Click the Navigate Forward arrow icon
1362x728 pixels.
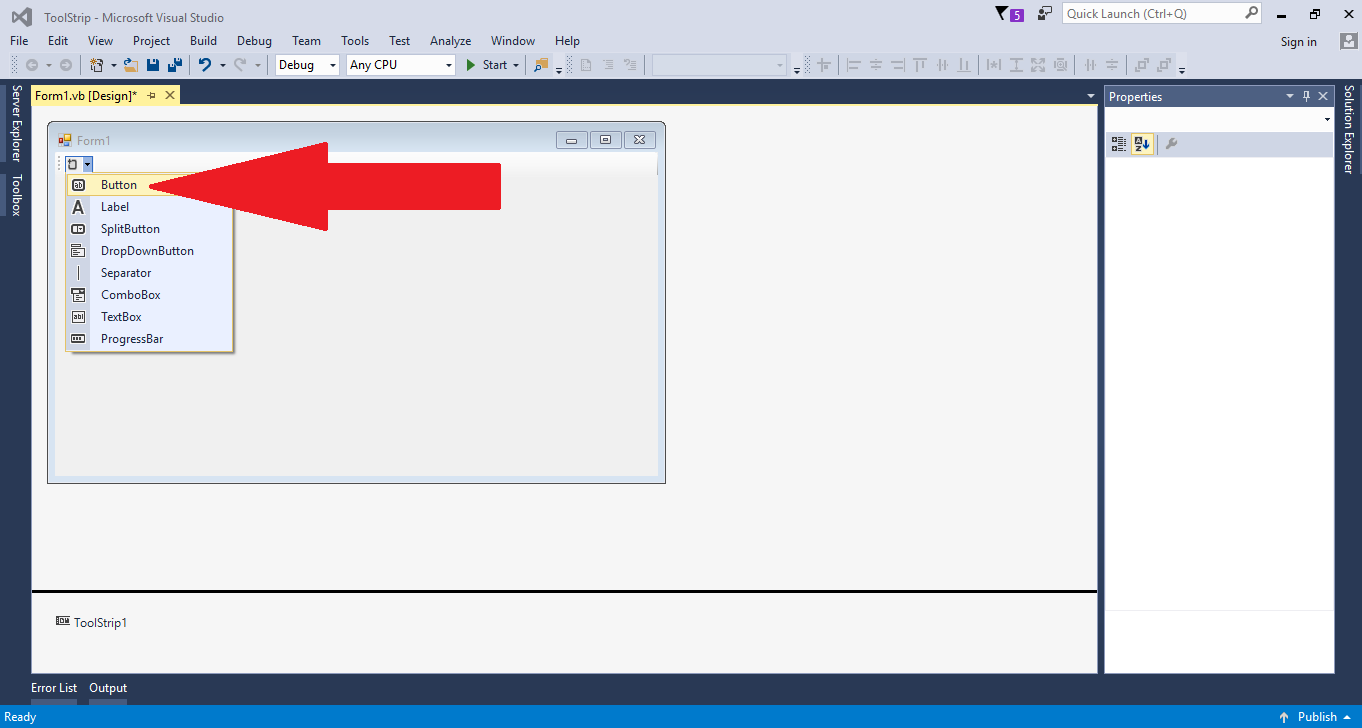[x=65, y=65]
